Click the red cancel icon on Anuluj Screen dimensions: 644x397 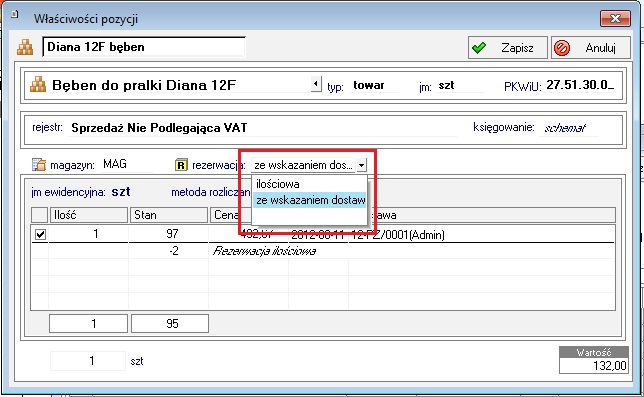tap(562, 48)
